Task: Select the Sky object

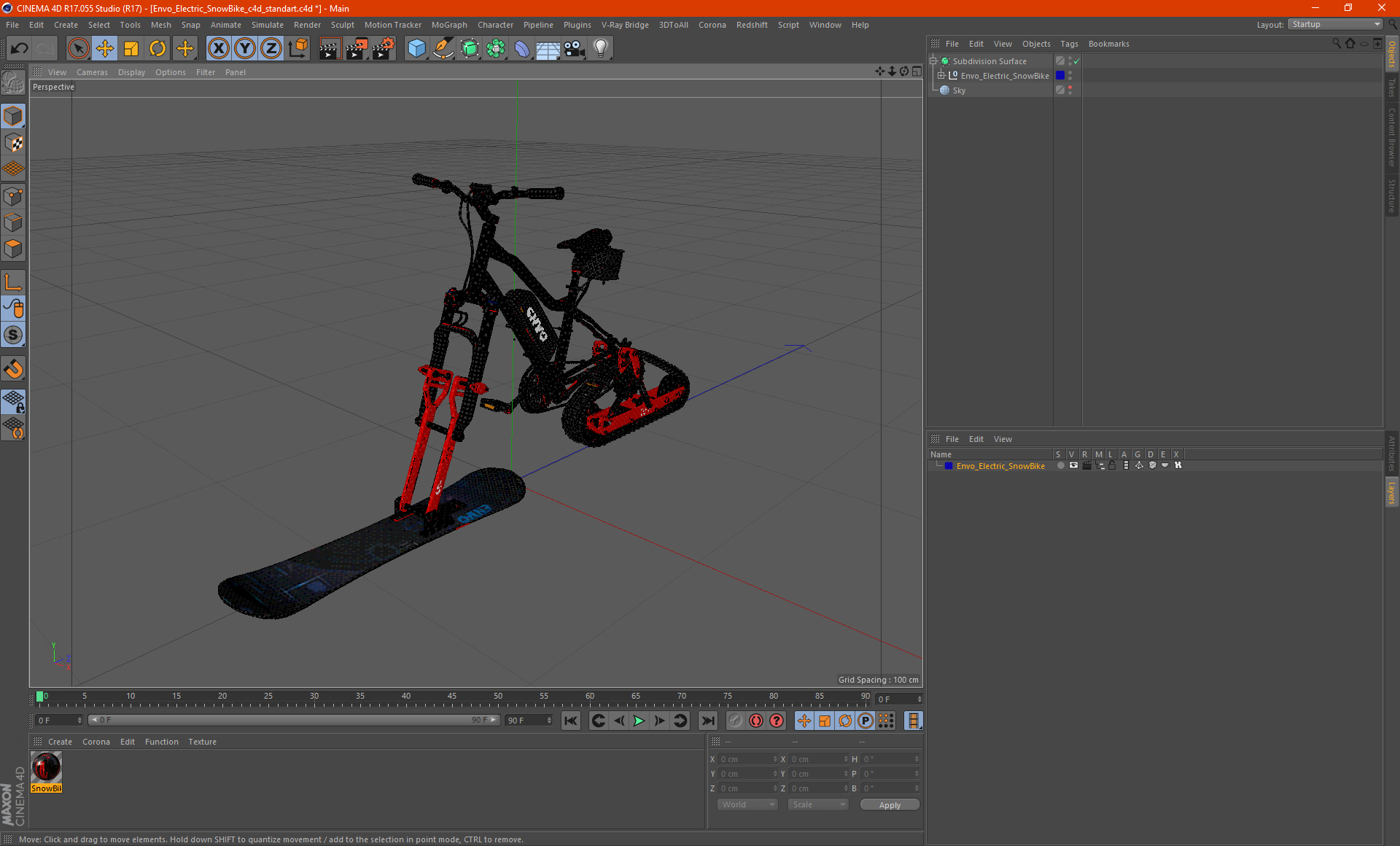Action: tap(959, 90)
